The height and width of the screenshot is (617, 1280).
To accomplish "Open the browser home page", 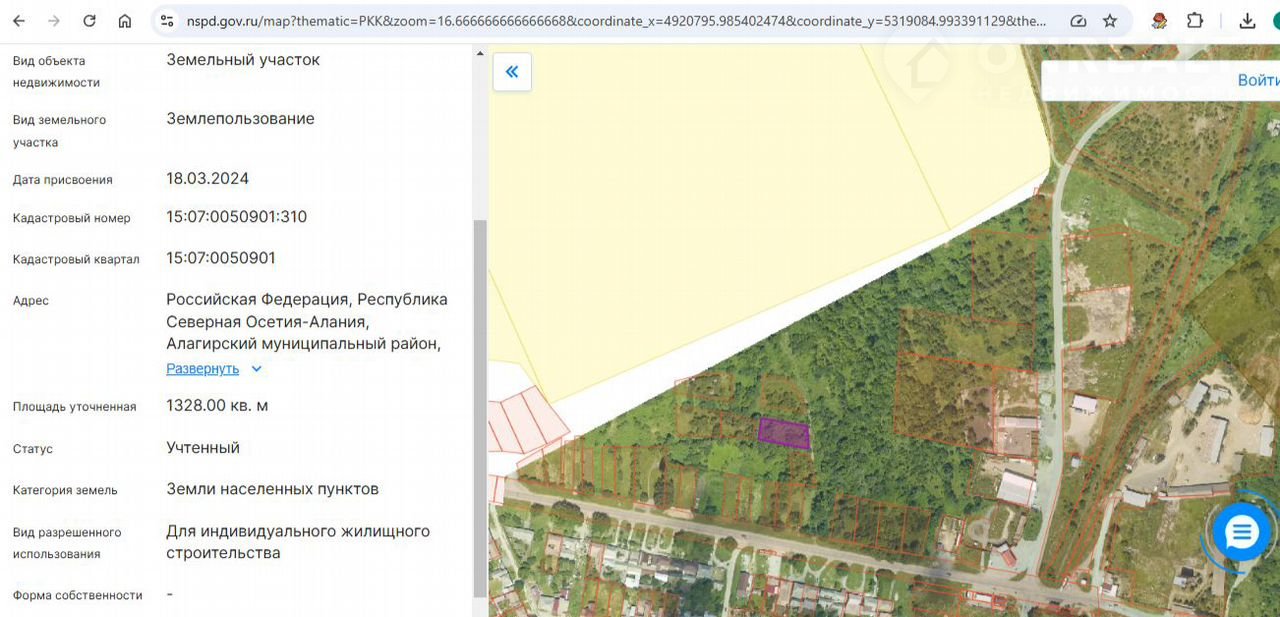I will tap(124, 21).
